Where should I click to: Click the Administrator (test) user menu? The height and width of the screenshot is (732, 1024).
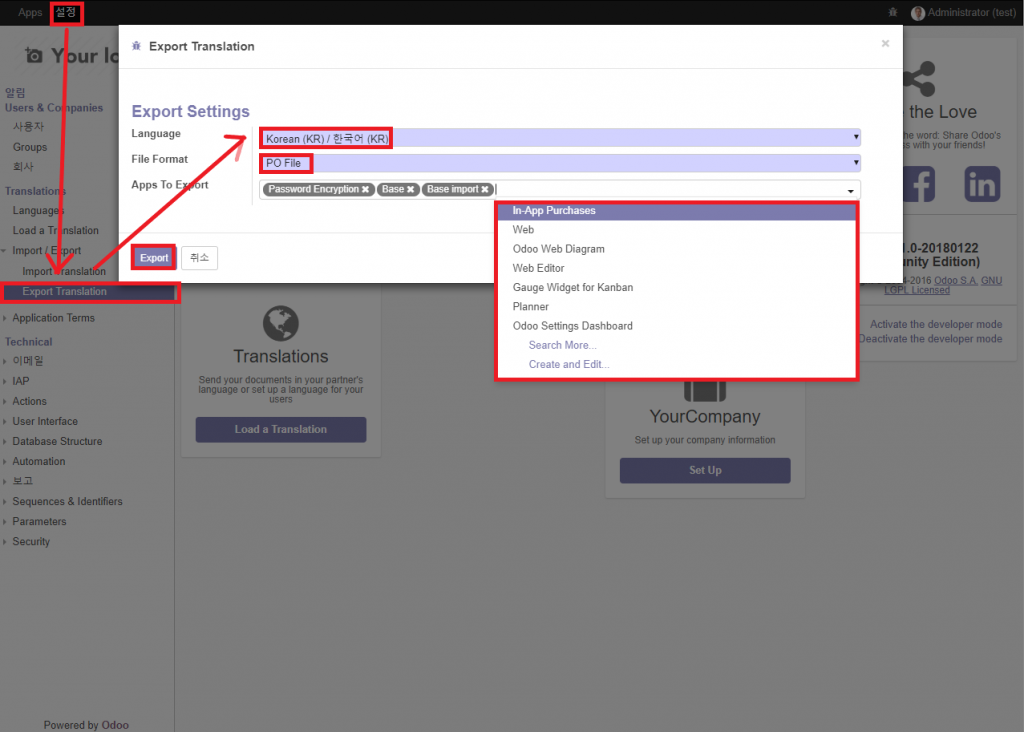pos(964,12)
